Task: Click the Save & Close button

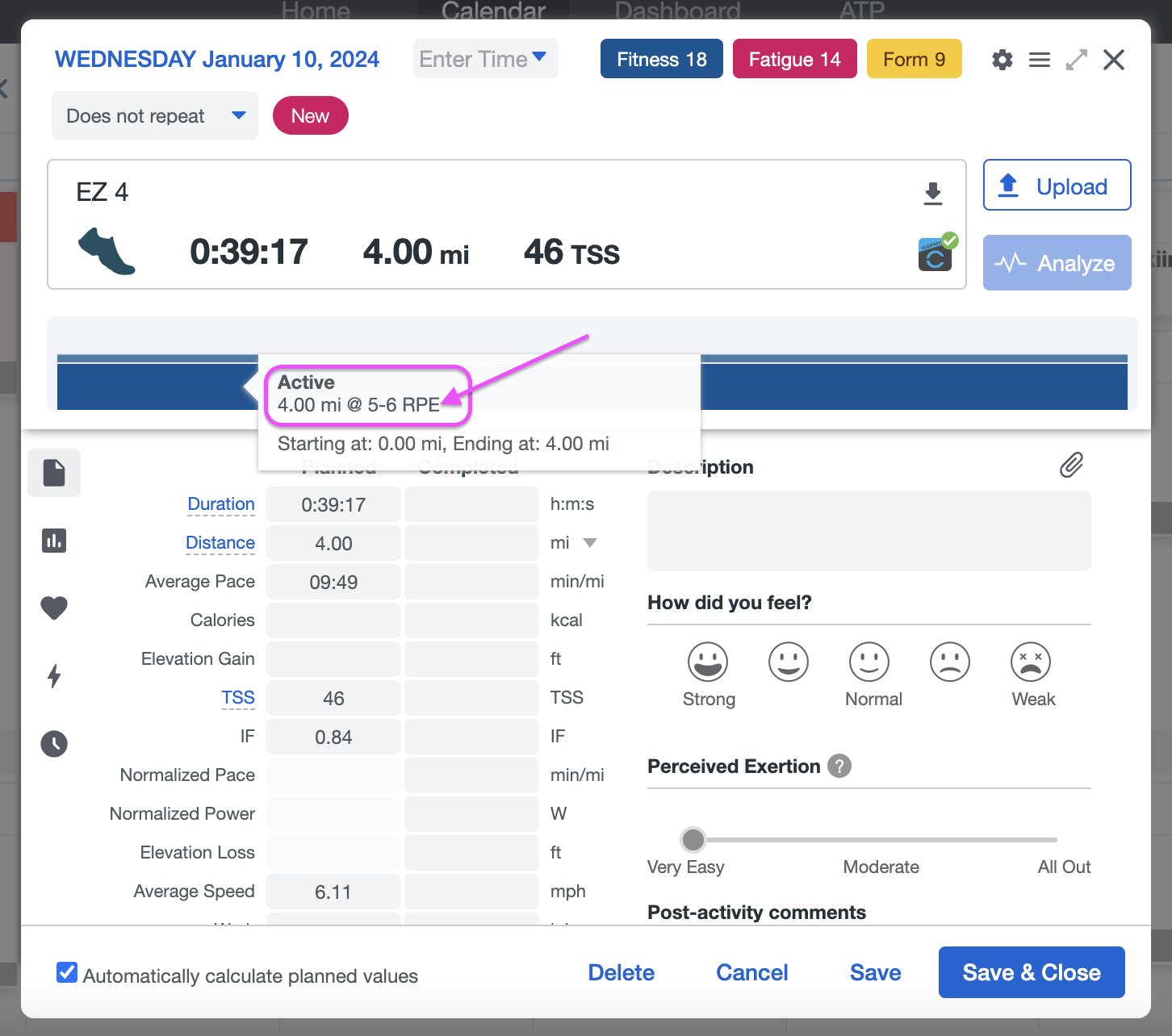Action: (x=1031, y=972)
